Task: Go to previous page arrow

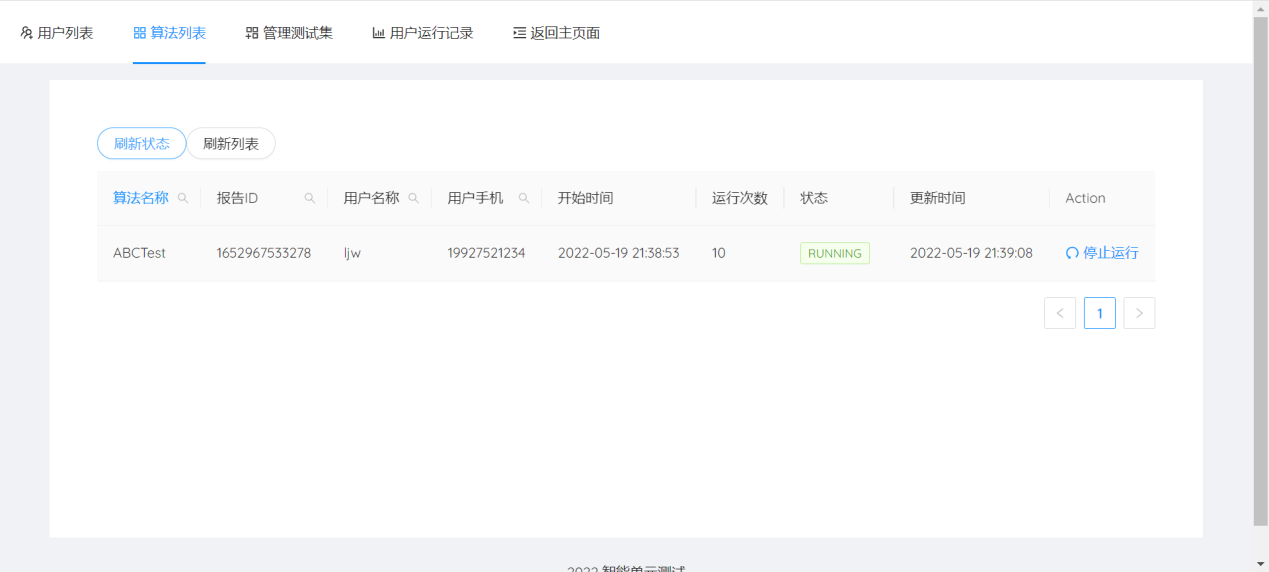Action: click(x=1060, y=313)
